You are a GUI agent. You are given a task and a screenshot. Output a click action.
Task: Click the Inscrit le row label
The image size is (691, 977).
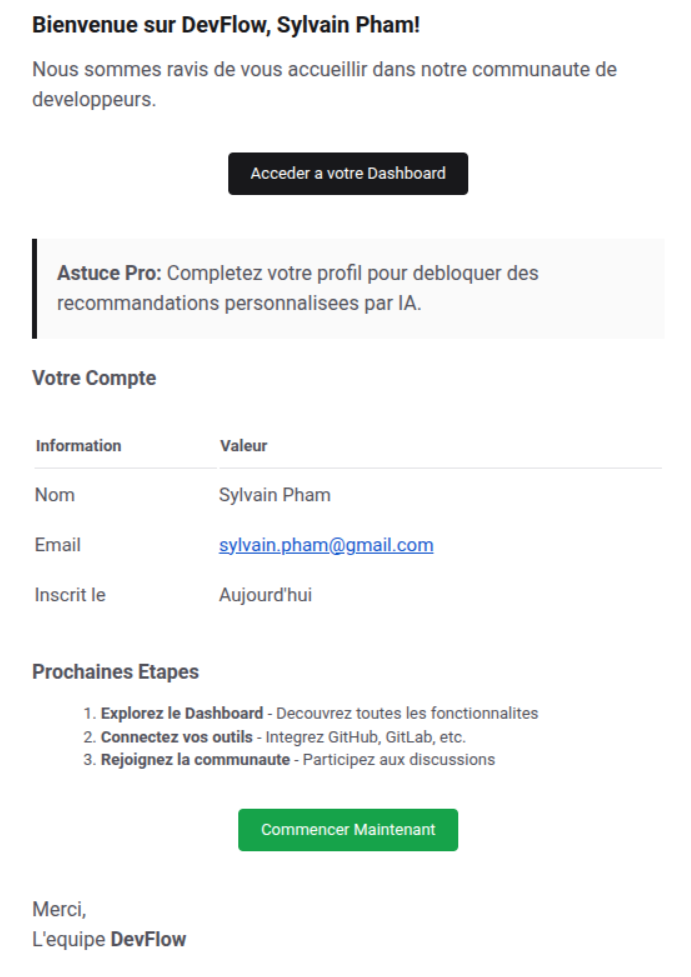[x=70, y=595]
